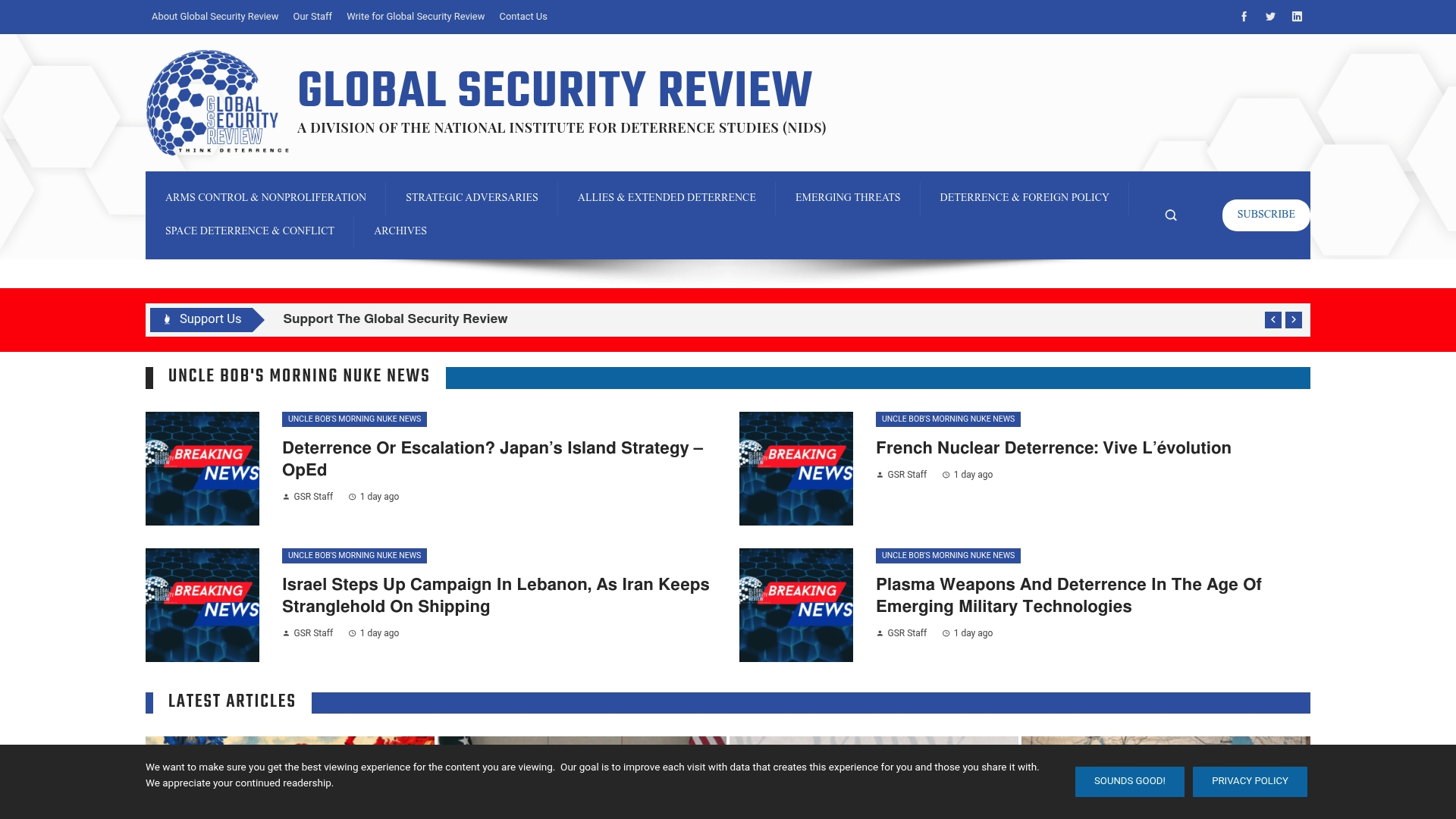Viewport: 1456px width, 819px height.
Task: Open the LinkedIn social icon
Action: [x=1297, y=17]
